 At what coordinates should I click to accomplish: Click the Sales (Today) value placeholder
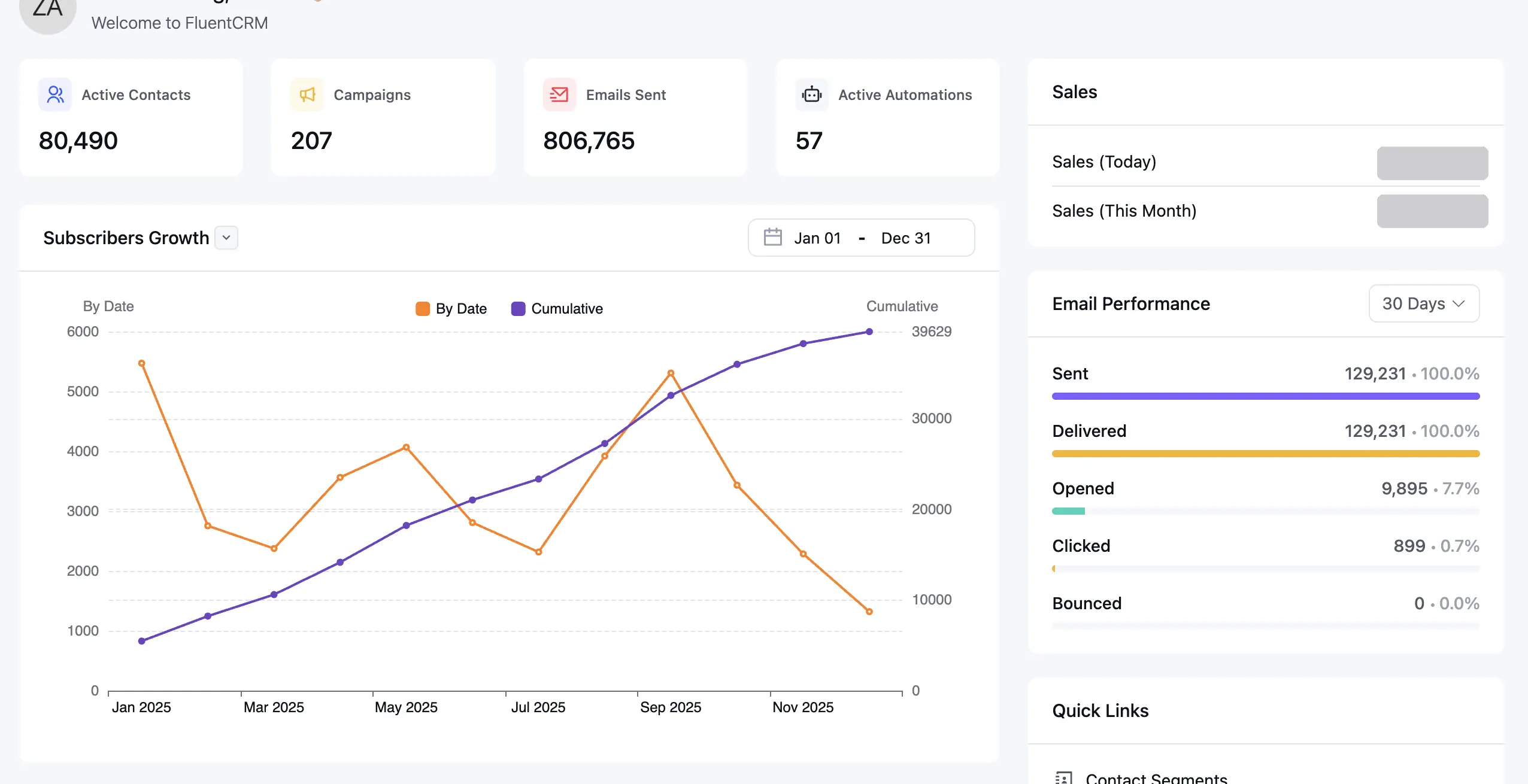tap(1432, 163)
